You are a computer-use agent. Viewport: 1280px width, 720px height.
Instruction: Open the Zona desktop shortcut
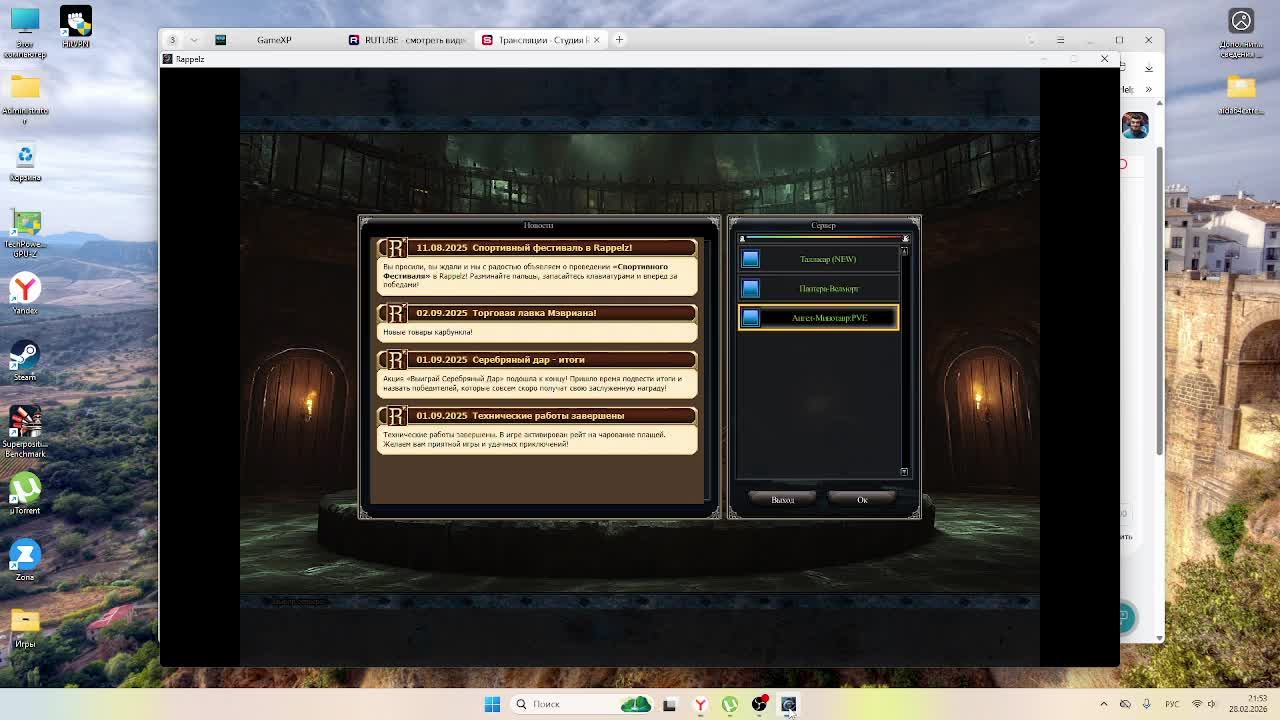(25, 560)
